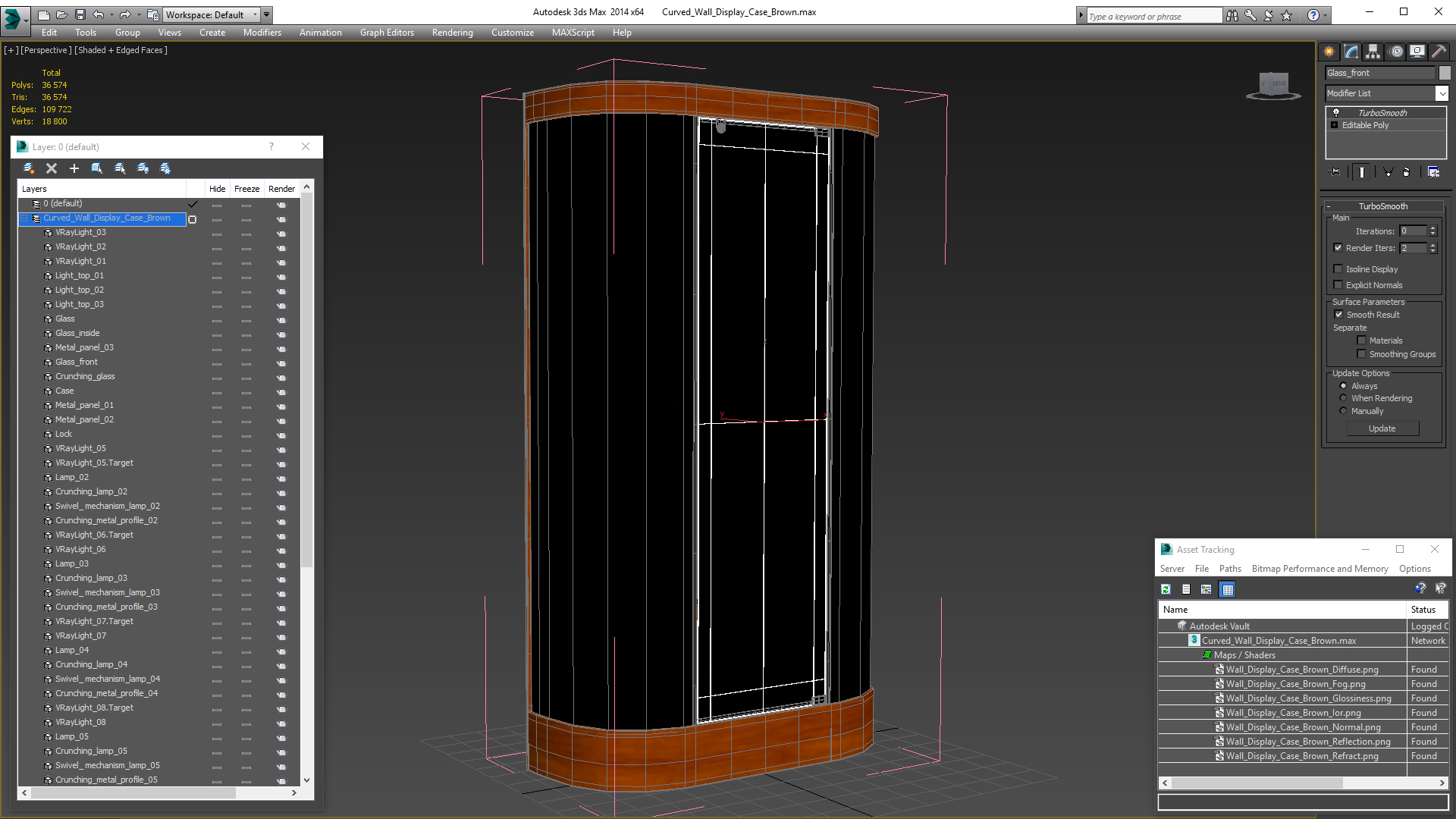Click Freeze All Layers snowflake icon
Image resolution: width=1456 pixels, height=819 pixels.
165,168
